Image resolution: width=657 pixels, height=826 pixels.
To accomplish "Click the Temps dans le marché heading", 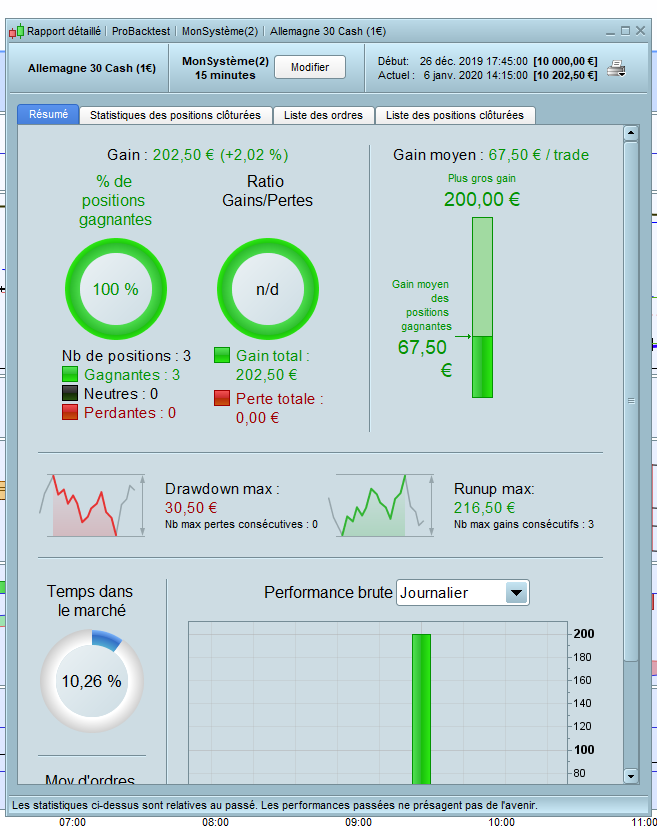I will 90,601.
